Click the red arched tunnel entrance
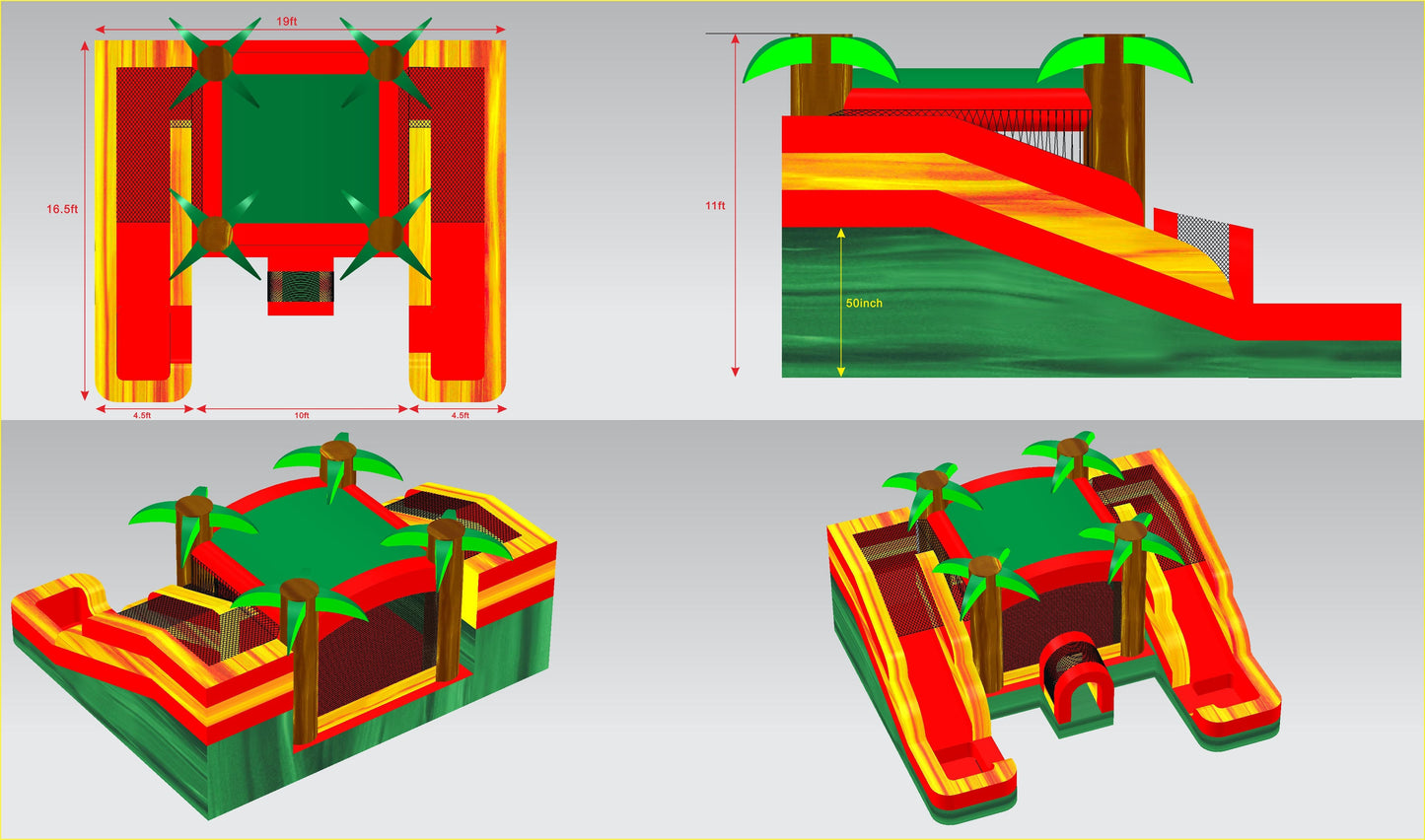 pyautogui.click(x=1075, y=680)
